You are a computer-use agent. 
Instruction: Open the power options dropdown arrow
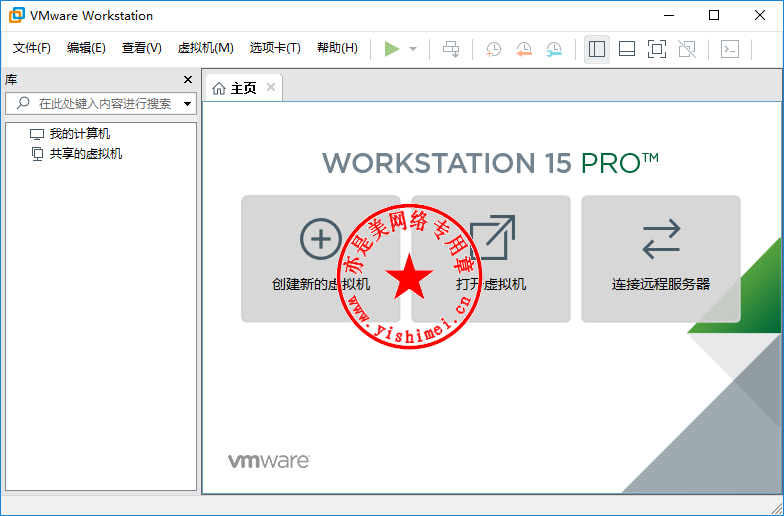[x=413, y=49]
